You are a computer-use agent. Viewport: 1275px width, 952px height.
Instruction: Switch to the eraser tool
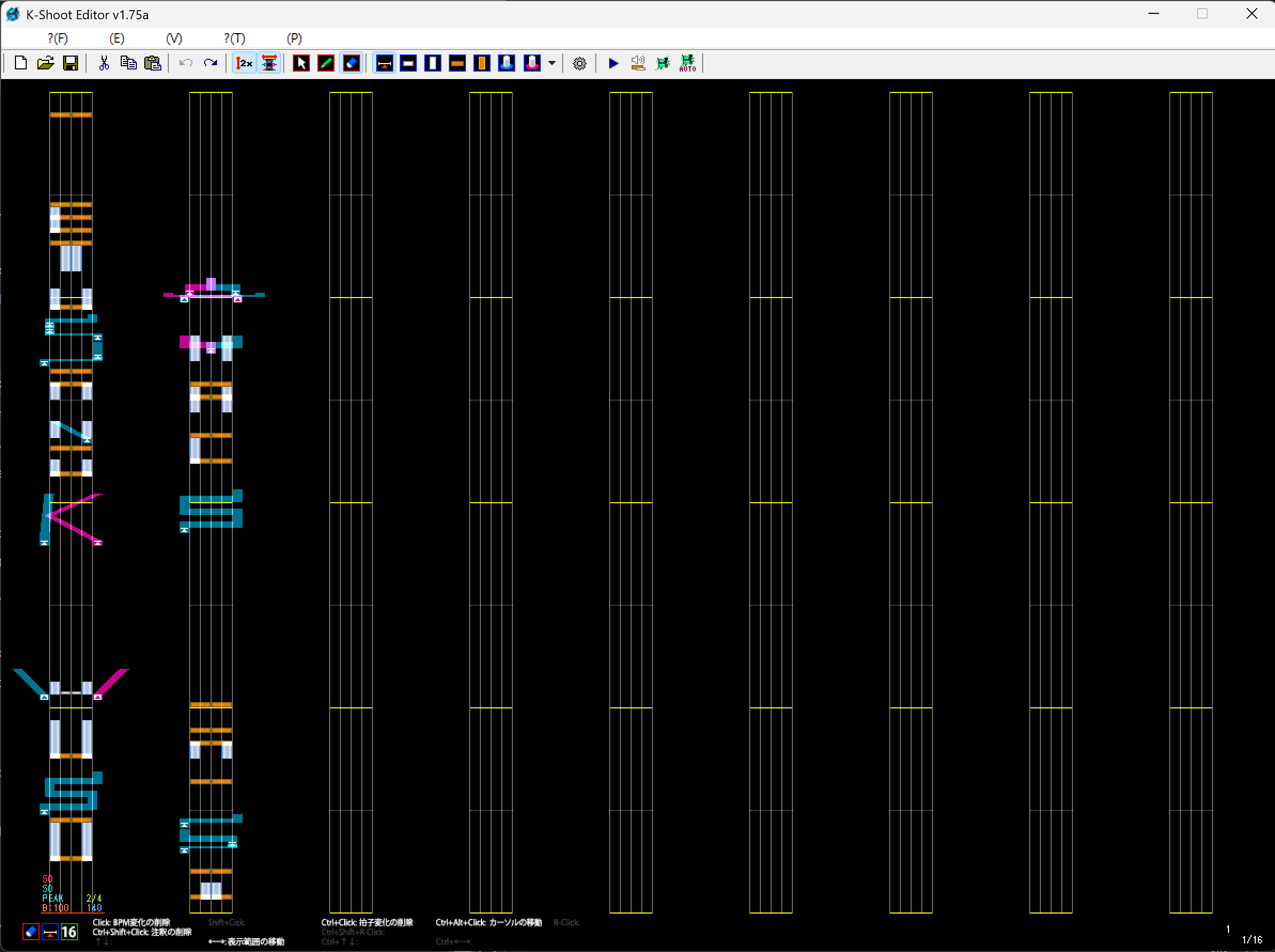[x=351, y=64]
